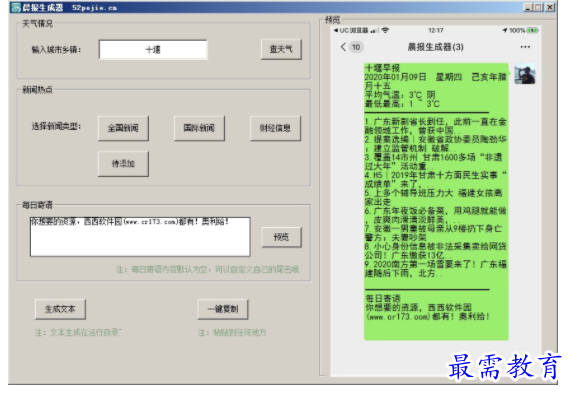Click the app icon in the title bar
570x398 pixels.
(16, 8)
